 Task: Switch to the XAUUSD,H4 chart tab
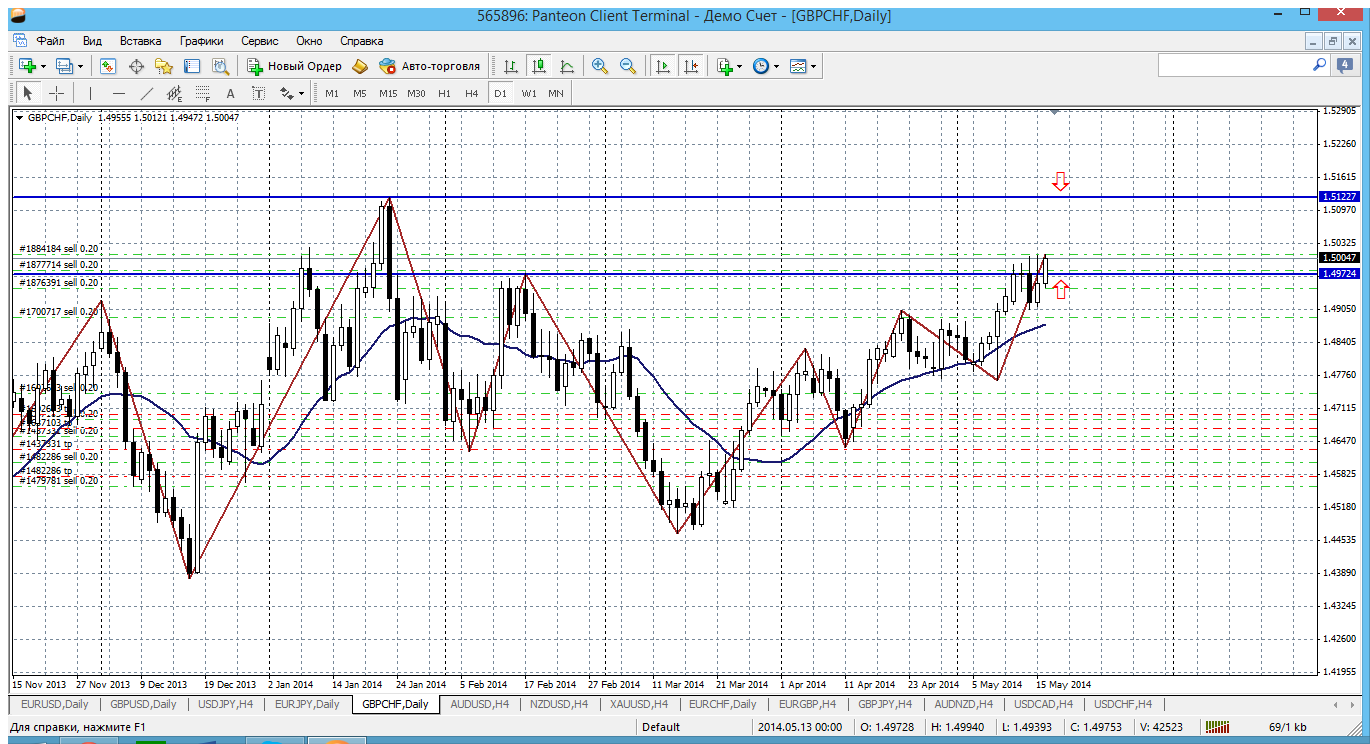click(x=640, y=704)
